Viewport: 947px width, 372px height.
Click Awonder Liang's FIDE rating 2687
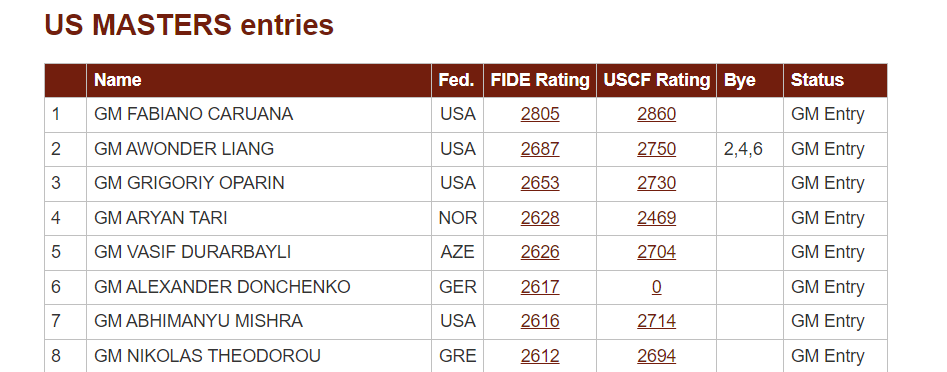coord(540,149)
